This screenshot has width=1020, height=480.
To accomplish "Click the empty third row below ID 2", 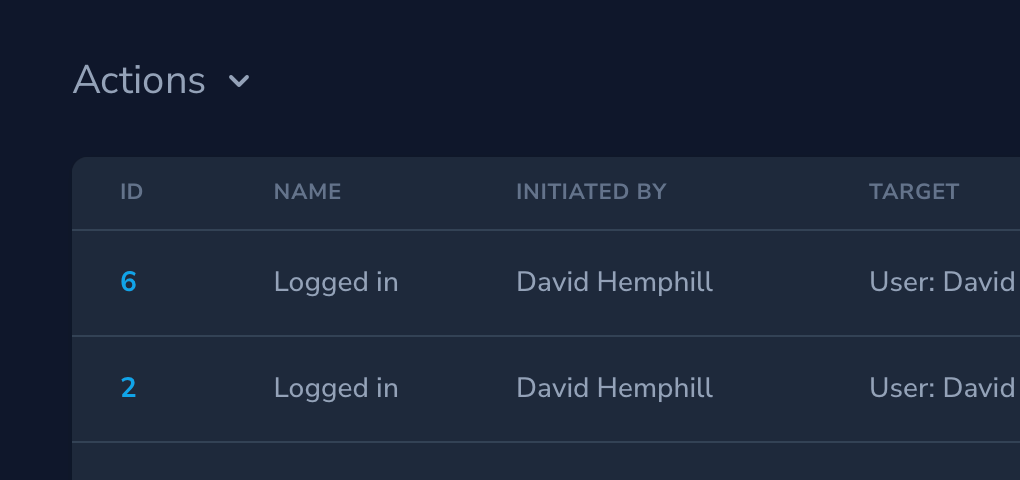I will [x=500, y=462].
